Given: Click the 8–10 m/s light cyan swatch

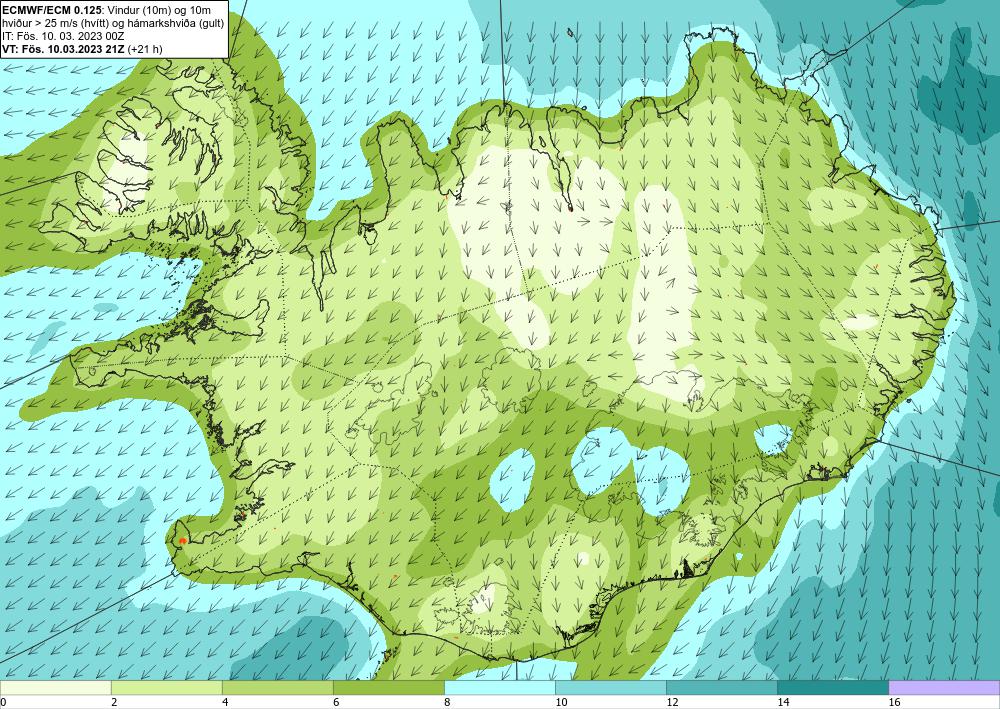Looking at the screenshot, I should (499, 687).
